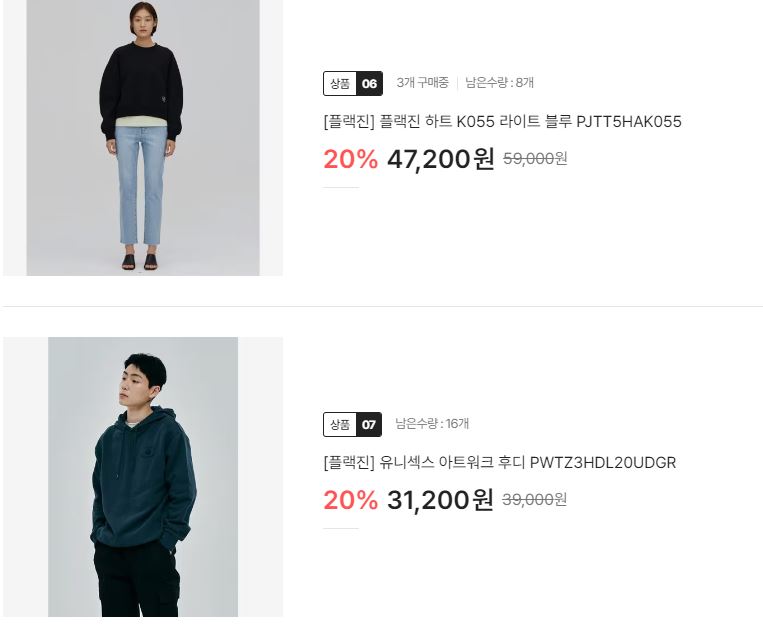This screenshot has height=625, width=763.
Task: Click the red 20% discount next to 47,200원
Action: [x=350, y=159]
